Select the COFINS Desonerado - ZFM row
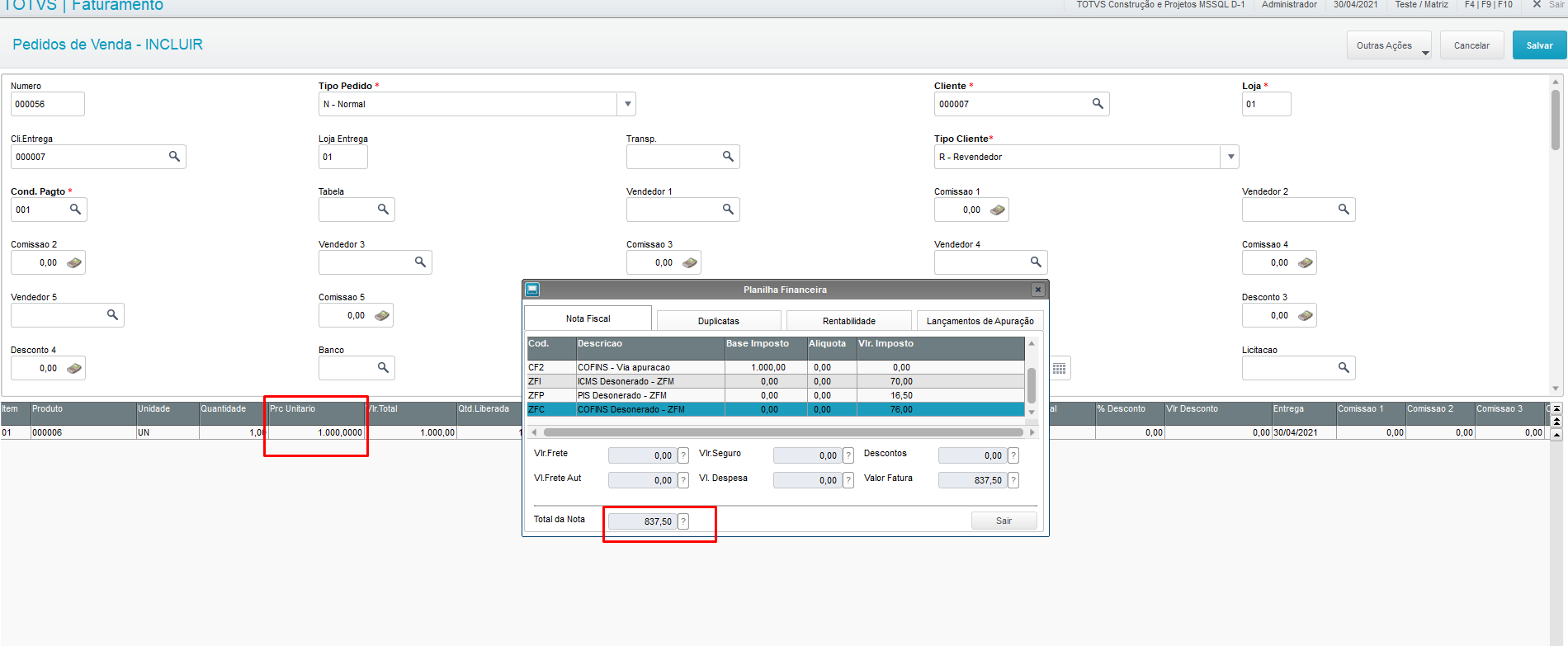This screenshot has width=1568, height=646. (x=776, y=409)
